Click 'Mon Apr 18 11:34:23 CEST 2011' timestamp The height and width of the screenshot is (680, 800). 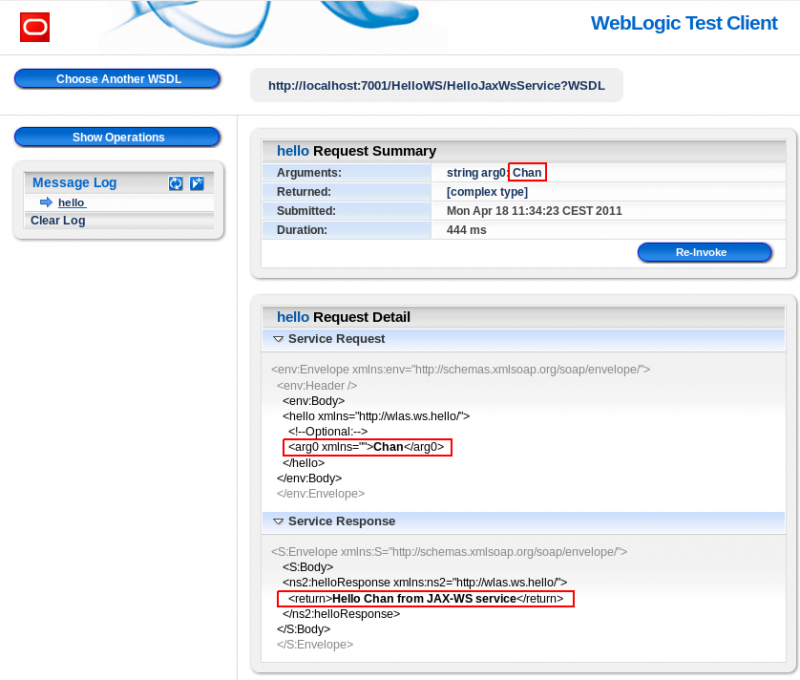[x=534, y=211]
